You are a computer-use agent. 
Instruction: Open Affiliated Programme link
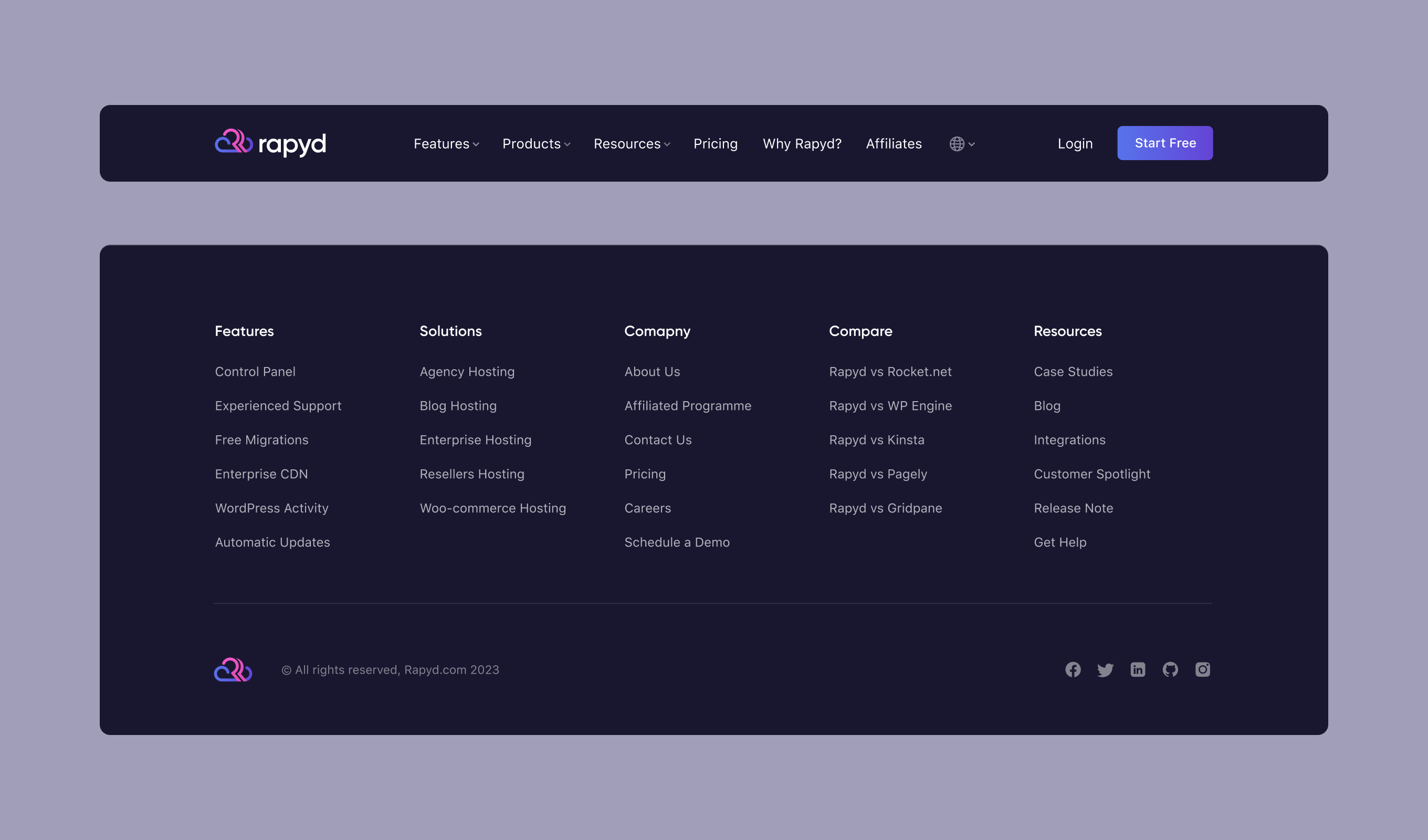[x=688, y=406]
